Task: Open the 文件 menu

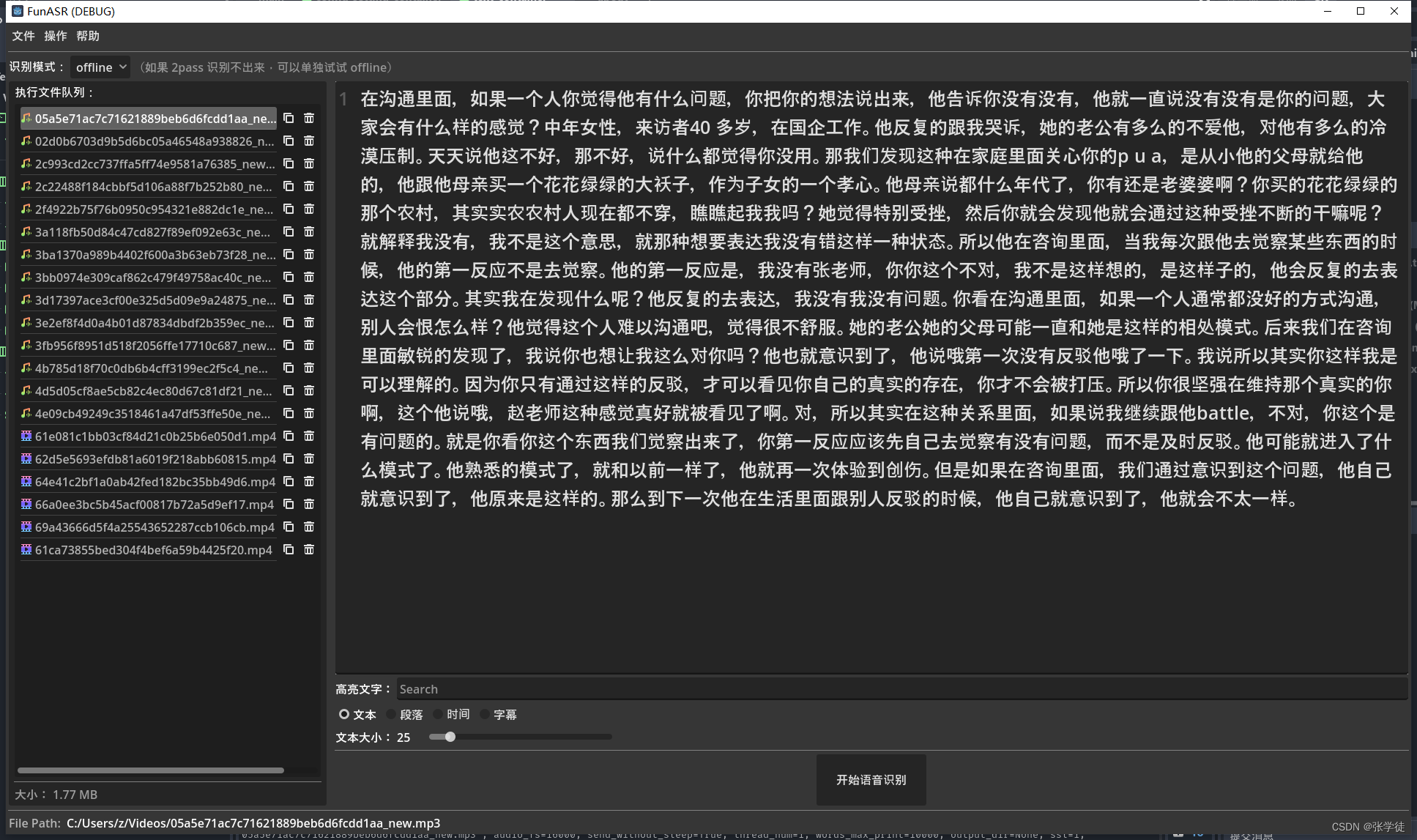Action: click(x=22, y=35)
